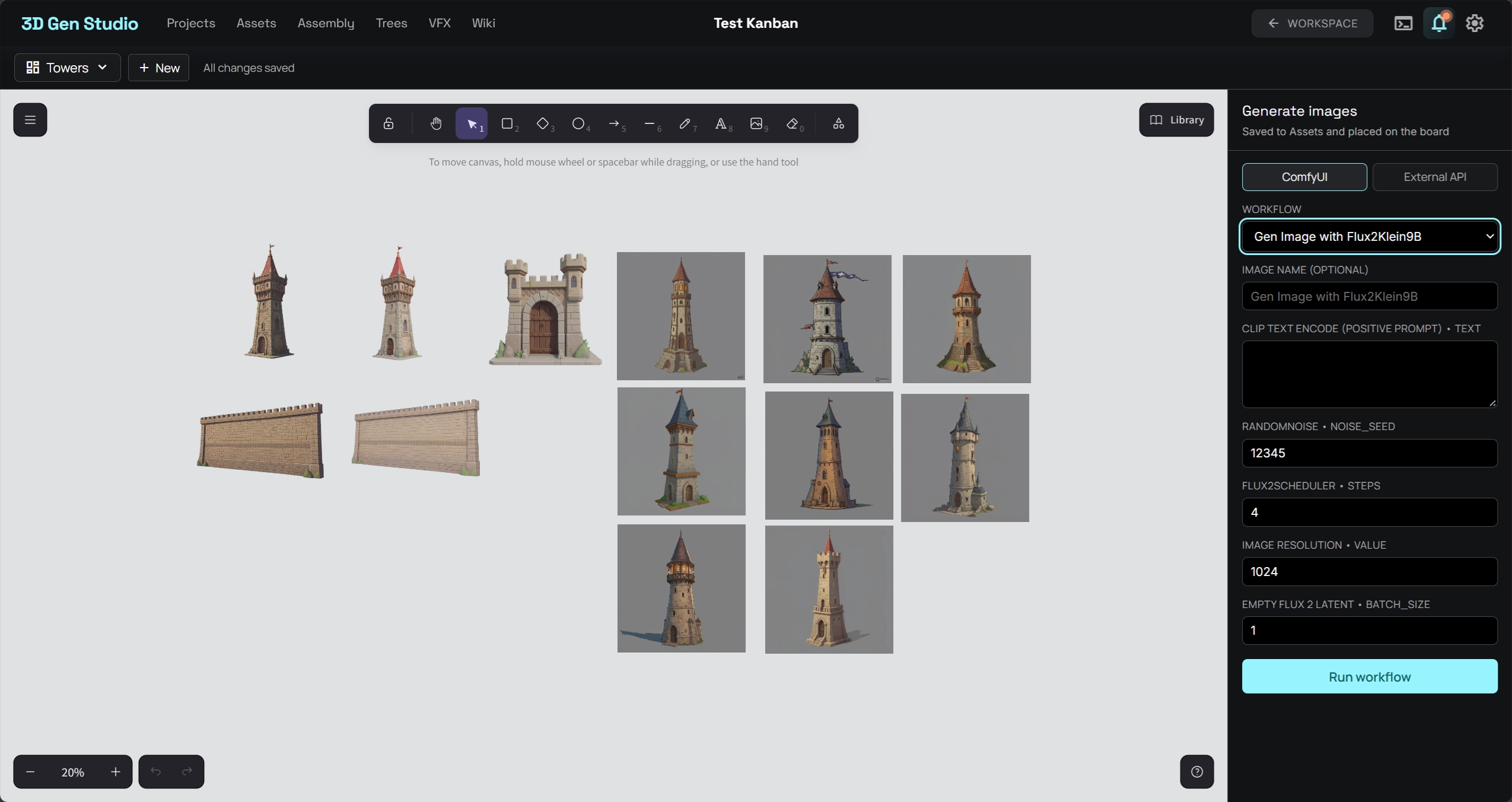Viewport: 1512px width, 802px height.
Task: Open the settings gear
Action: tap(1475, 23)
